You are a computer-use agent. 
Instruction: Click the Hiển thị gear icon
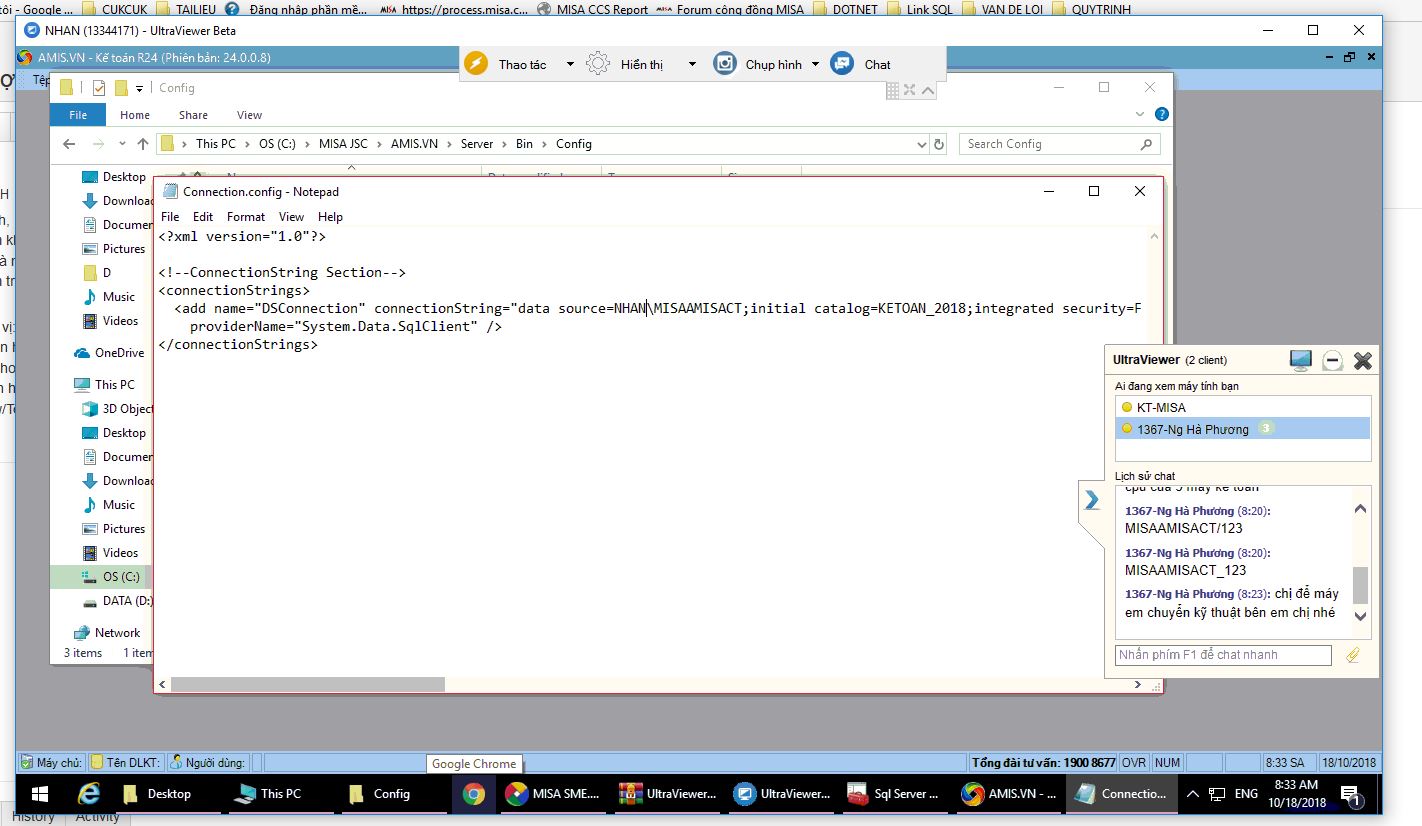(598, 64)
